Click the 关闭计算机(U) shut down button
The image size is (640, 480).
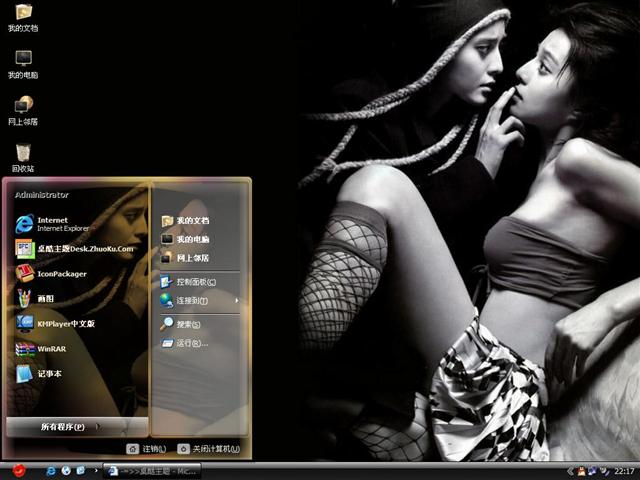209,449
